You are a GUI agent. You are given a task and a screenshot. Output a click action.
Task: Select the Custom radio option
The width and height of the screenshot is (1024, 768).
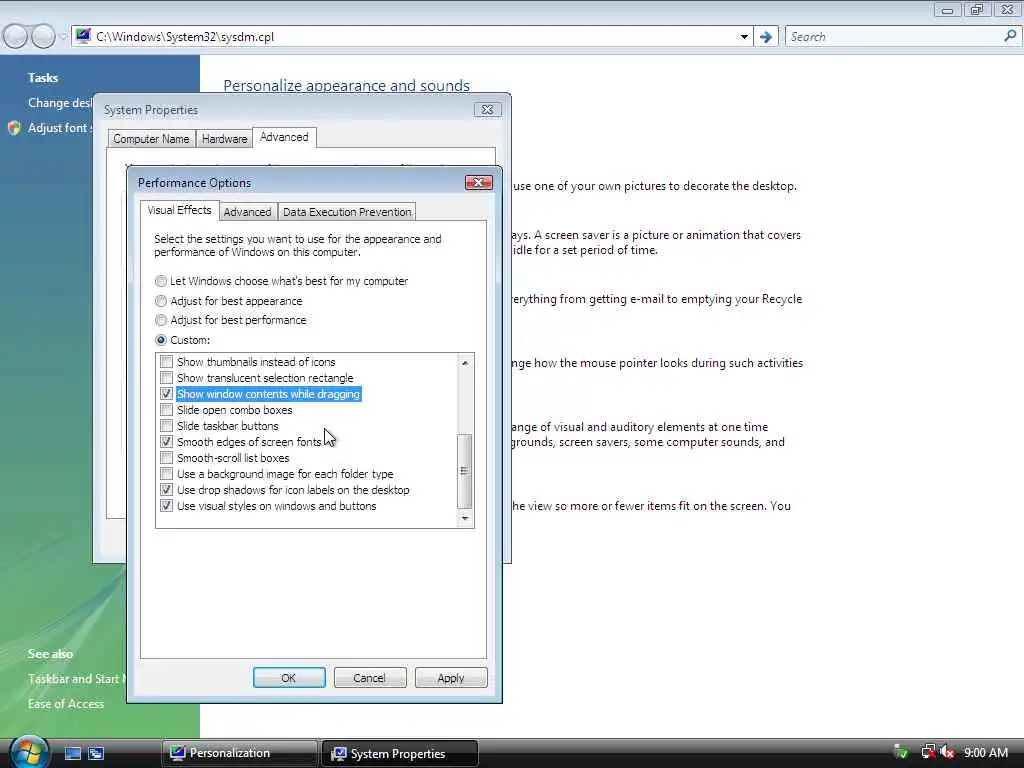(161, 340)
